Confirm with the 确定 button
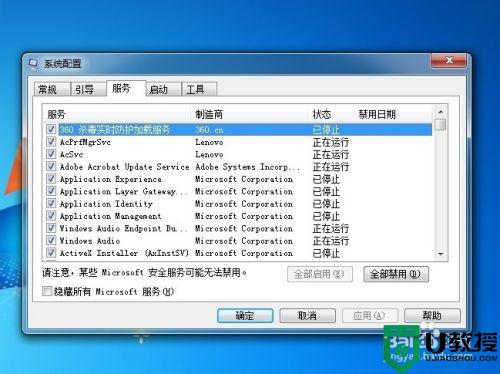 [245, 315]
